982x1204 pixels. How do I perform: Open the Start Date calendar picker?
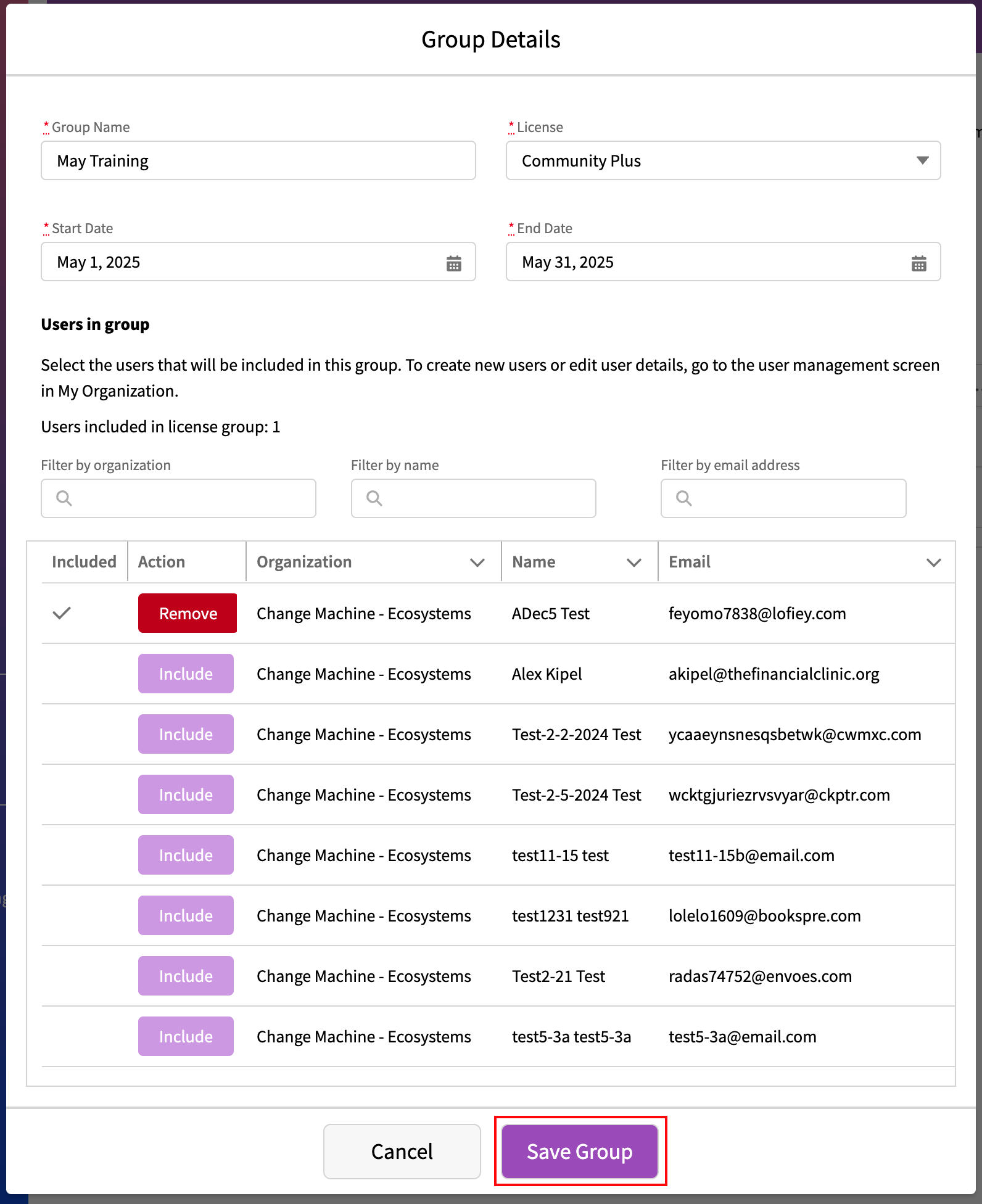click(453, 263)
